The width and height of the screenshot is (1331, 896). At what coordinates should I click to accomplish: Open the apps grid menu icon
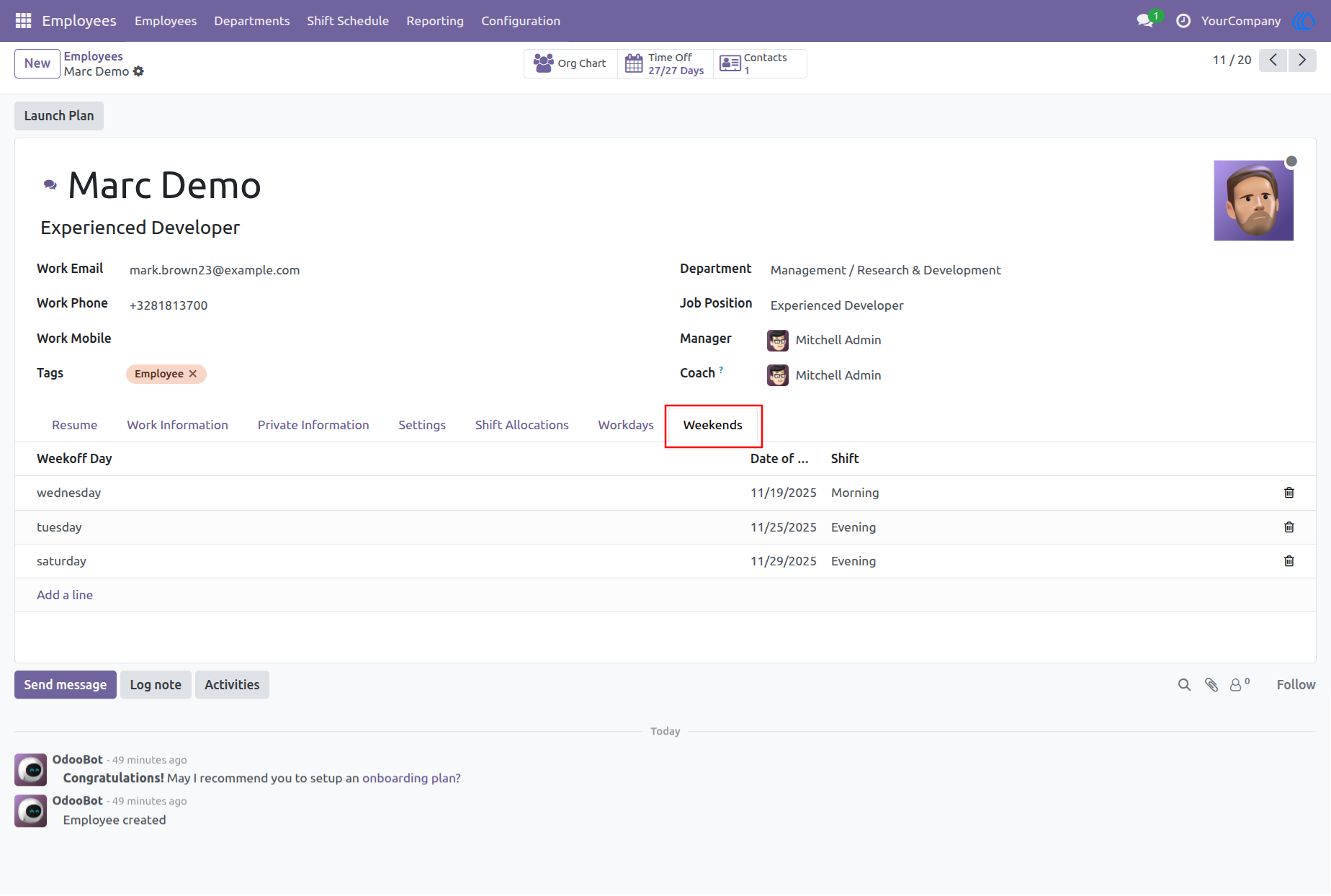23,21
